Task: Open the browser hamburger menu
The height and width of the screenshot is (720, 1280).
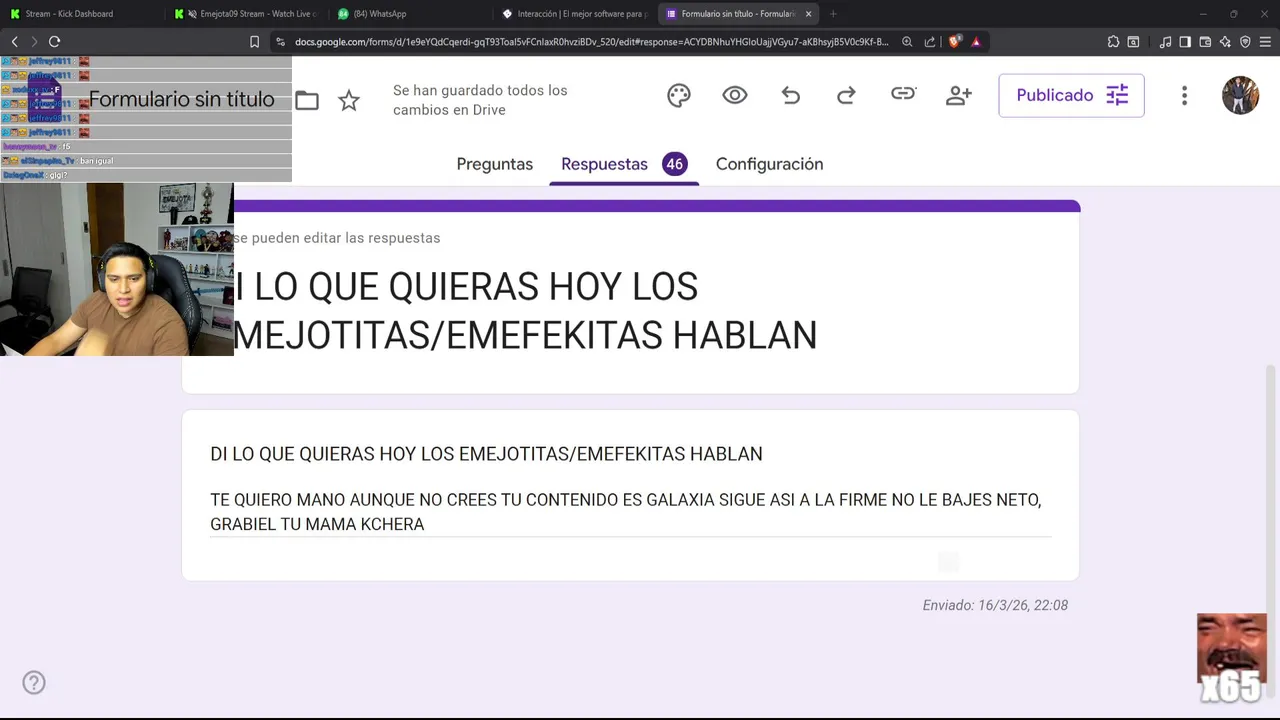Action: [1266, 42]
